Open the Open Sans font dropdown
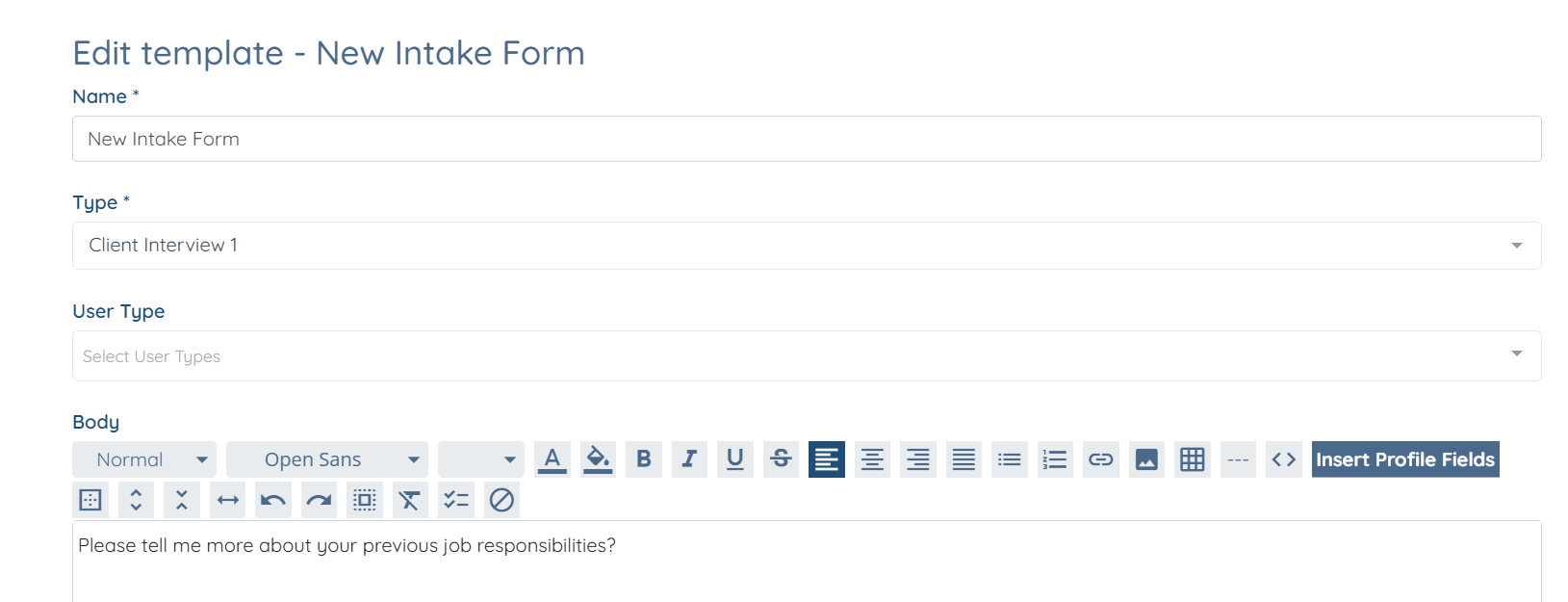Image resolution: width=1568 pixels, height=602 pixels. click(327, 459)
